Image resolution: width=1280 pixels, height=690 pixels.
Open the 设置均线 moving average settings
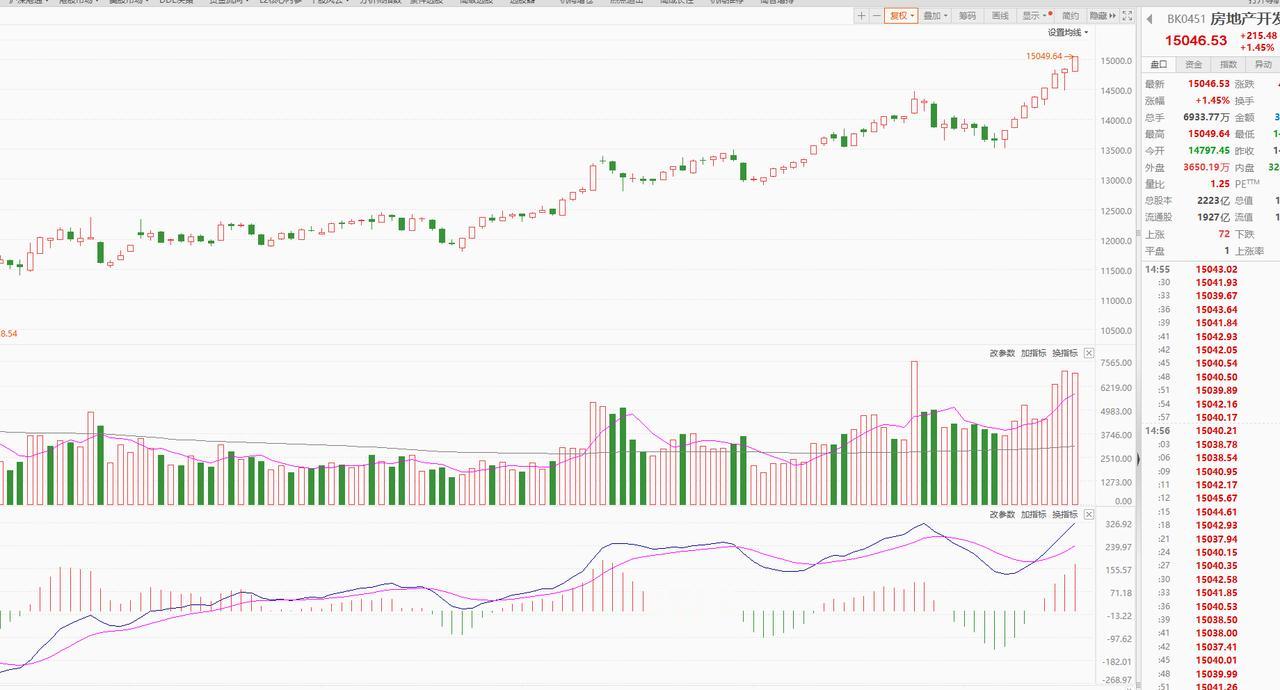[1068, 32]
